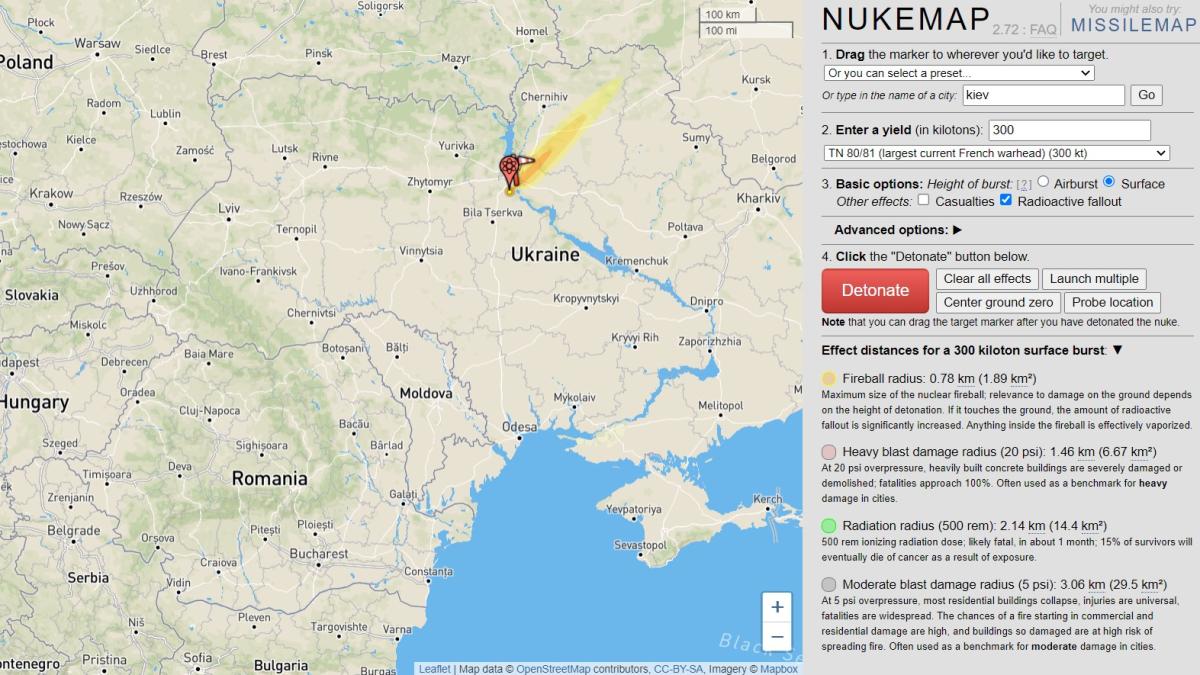
Task: Expand the Advanced options section
Action: 892,230
